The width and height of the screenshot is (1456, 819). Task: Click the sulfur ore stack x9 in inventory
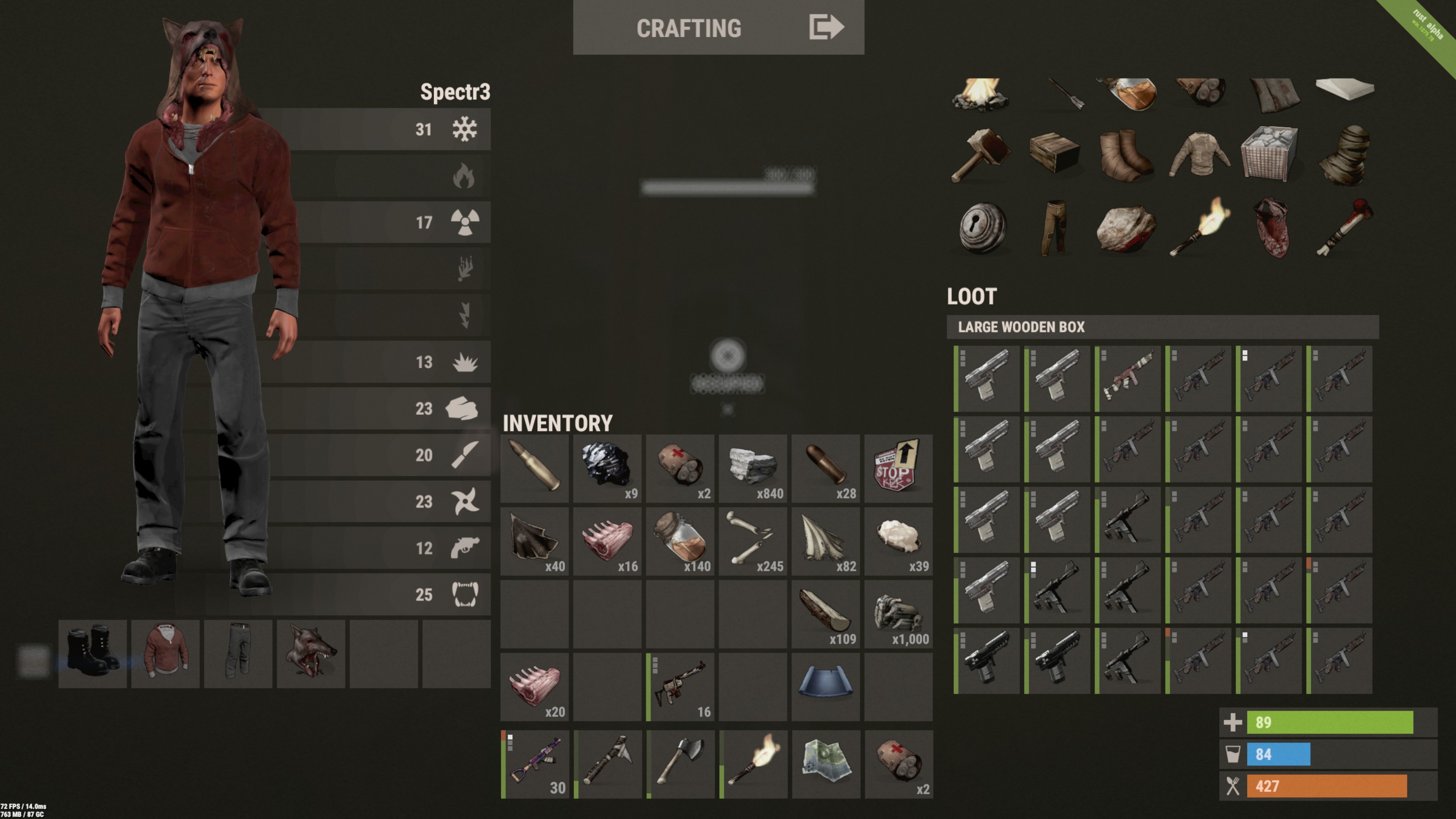[x=607, y=469]
